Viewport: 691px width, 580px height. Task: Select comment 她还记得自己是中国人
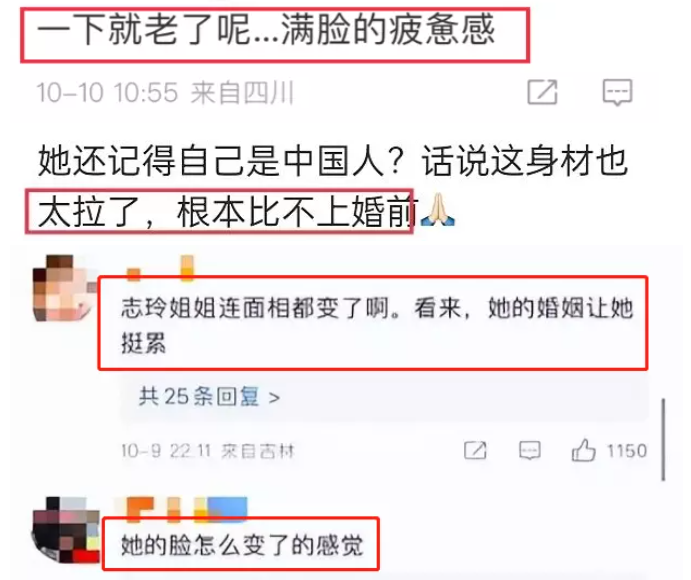pos(333,186)
